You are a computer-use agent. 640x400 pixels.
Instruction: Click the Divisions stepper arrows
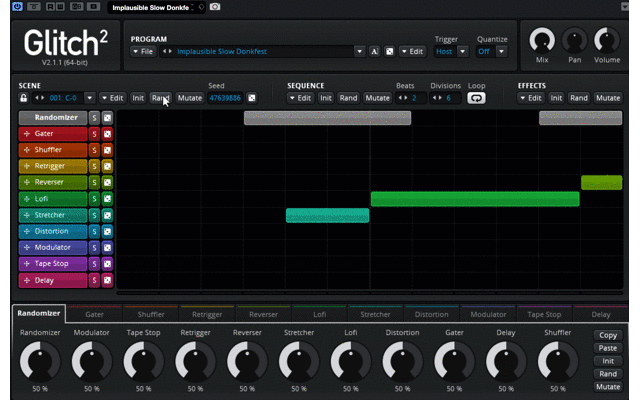[437, 98]
